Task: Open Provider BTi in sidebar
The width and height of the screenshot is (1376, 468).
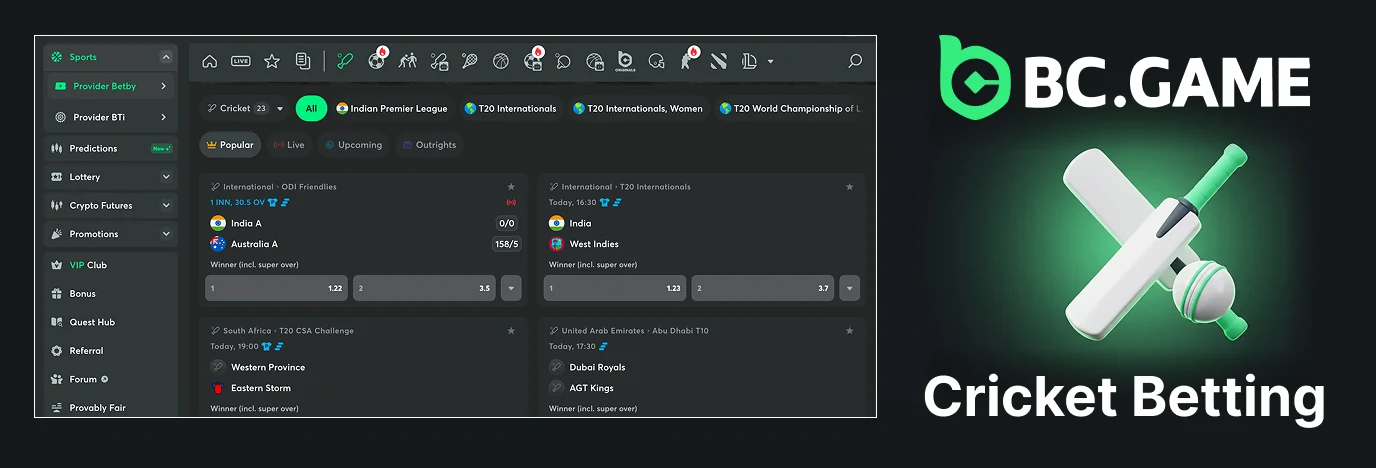Action: tap(111, 117)
